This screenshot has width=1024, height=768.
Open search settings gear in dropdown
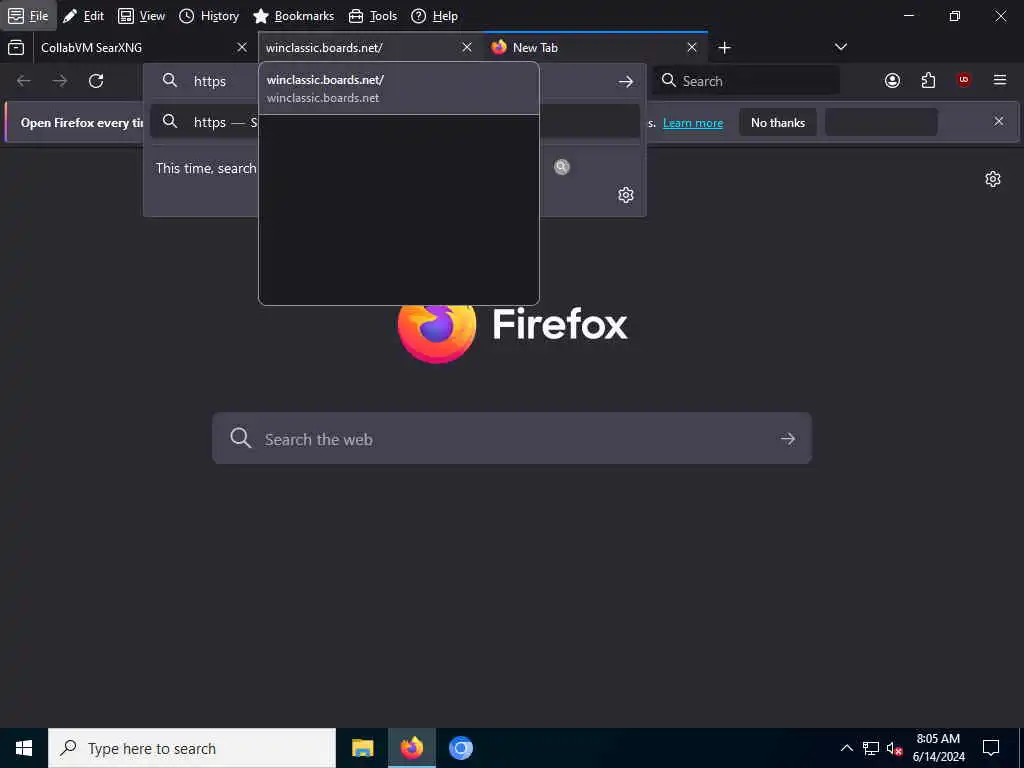click(626, 195)
